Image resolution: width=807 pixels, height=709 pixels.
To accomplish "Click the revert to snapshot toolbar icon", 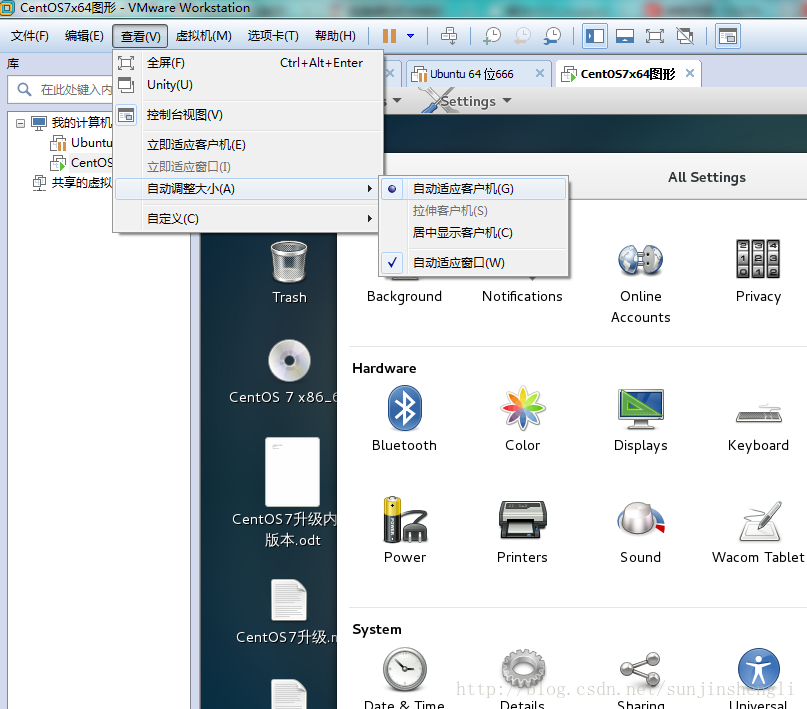I will coord(522,36).
